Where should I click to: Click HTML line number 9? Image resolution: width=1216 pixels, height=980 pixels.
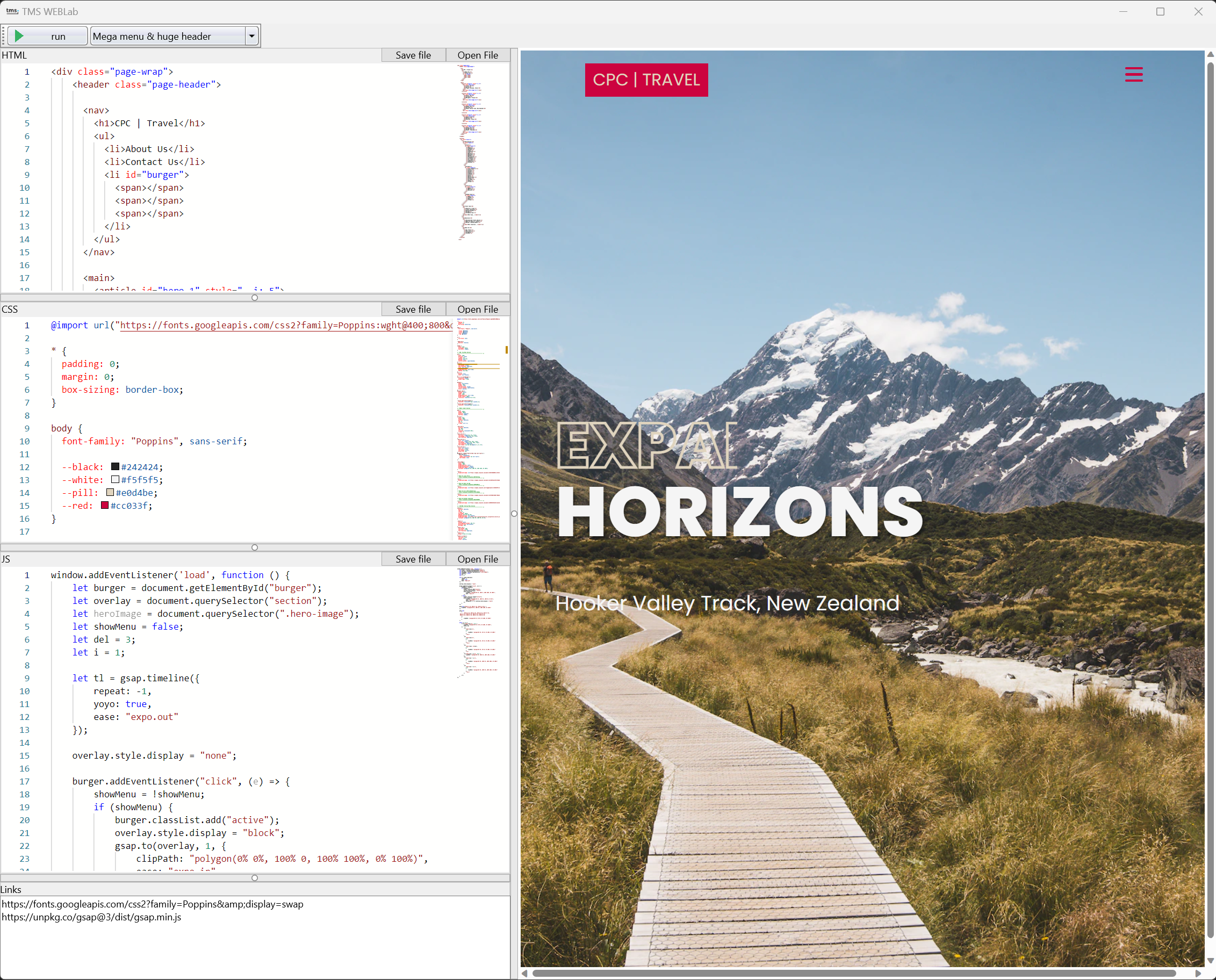click(26, 175)
